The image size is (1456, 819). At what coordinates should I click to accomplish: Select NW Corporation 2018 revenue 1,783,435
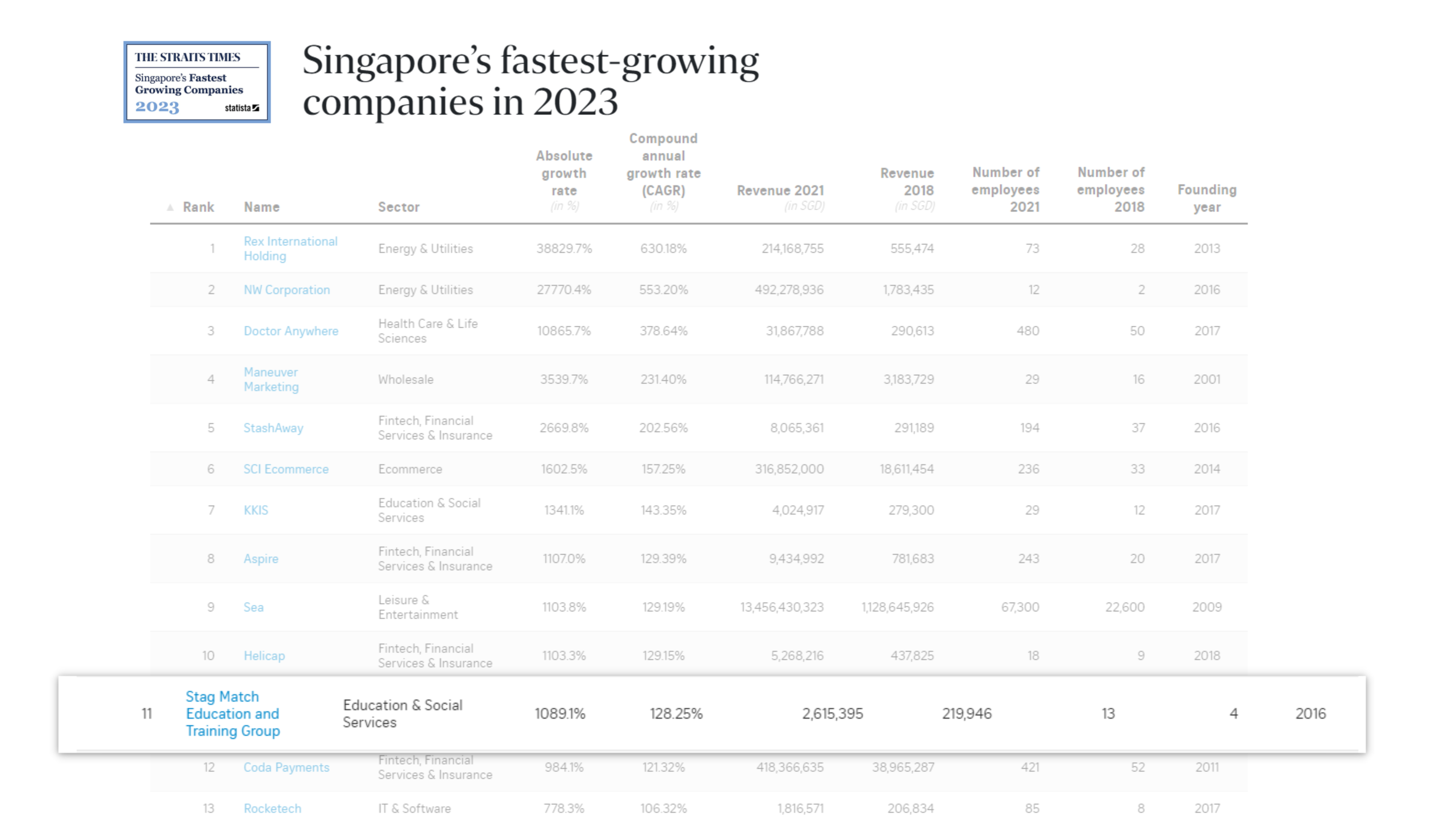(x=908, y=290)
